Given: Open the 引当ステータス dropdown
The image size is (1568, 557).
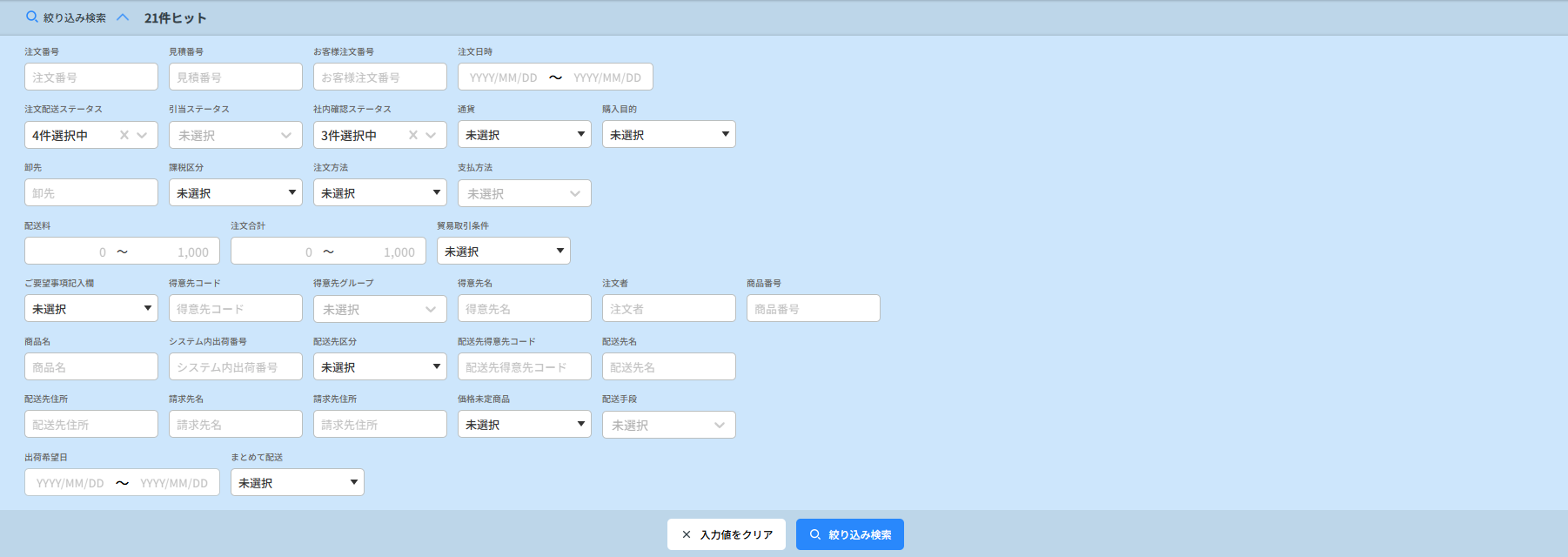Looking at the screenshot, I should (235, 135).
